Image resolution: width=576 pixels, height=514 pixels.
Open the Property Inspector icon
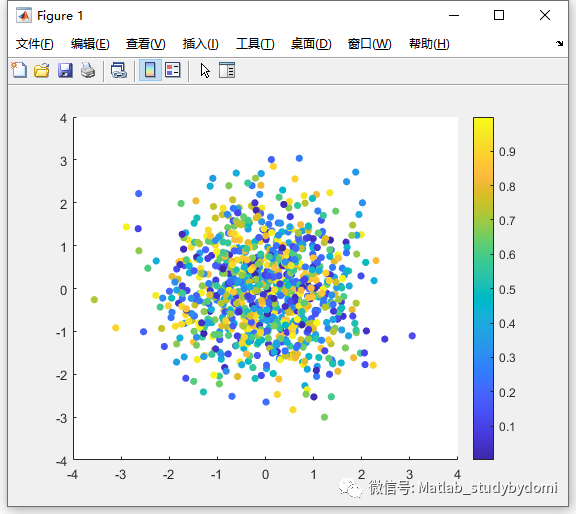click(x=227, y=70)
